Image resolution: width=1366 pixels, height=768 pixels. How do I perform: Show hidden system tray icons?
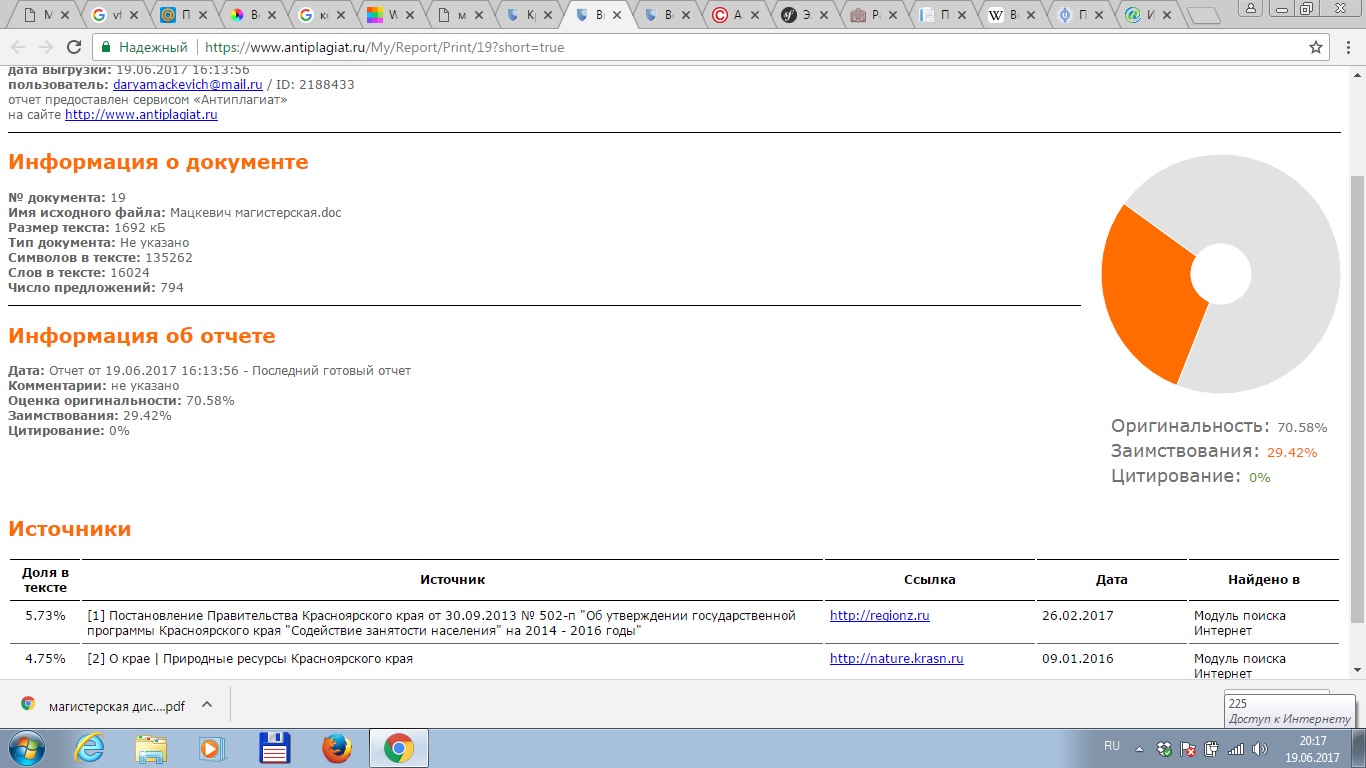coord(1139,748)
